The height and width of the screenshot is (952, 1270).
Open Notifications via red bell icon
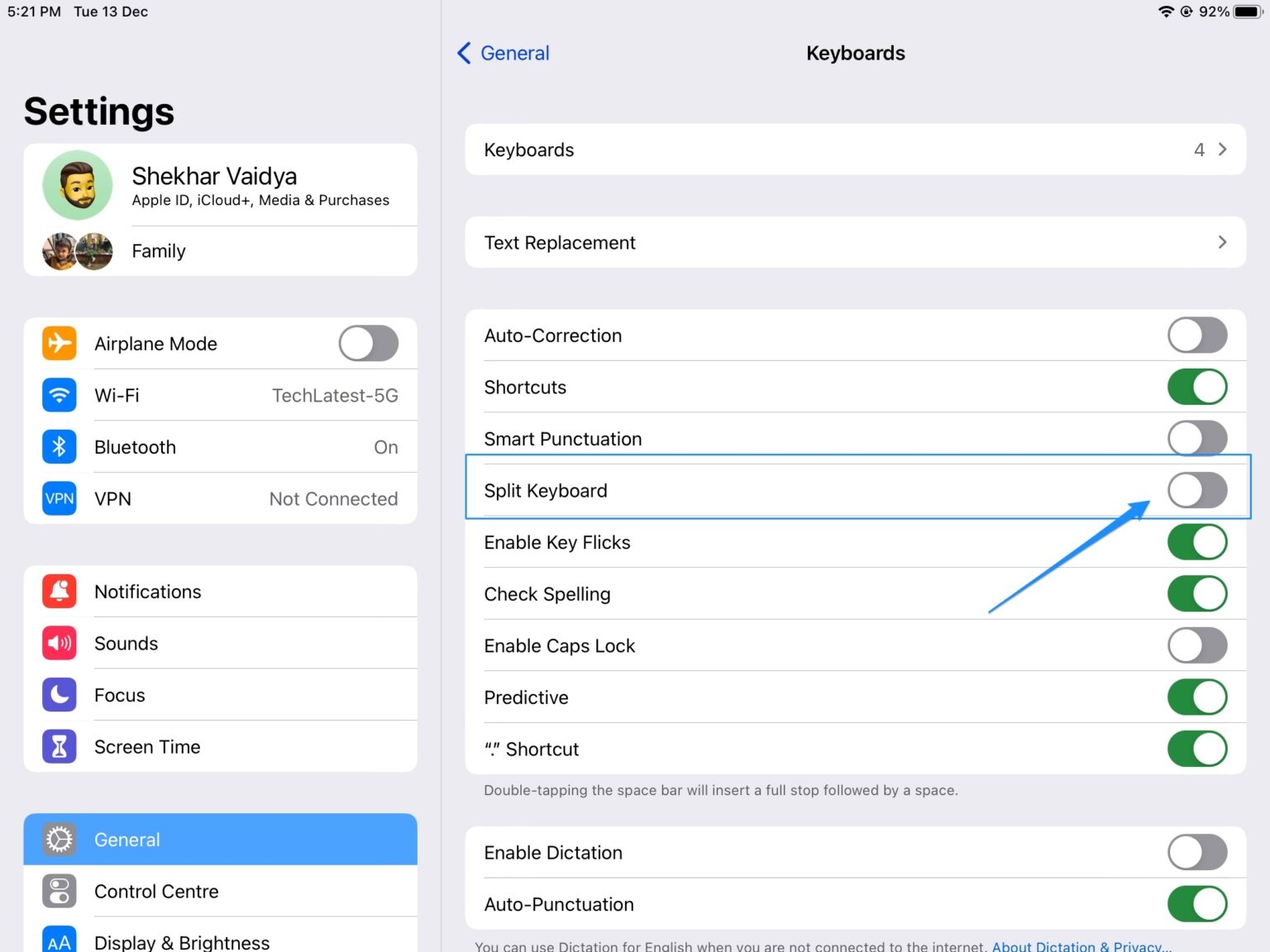tap(60, 592)
